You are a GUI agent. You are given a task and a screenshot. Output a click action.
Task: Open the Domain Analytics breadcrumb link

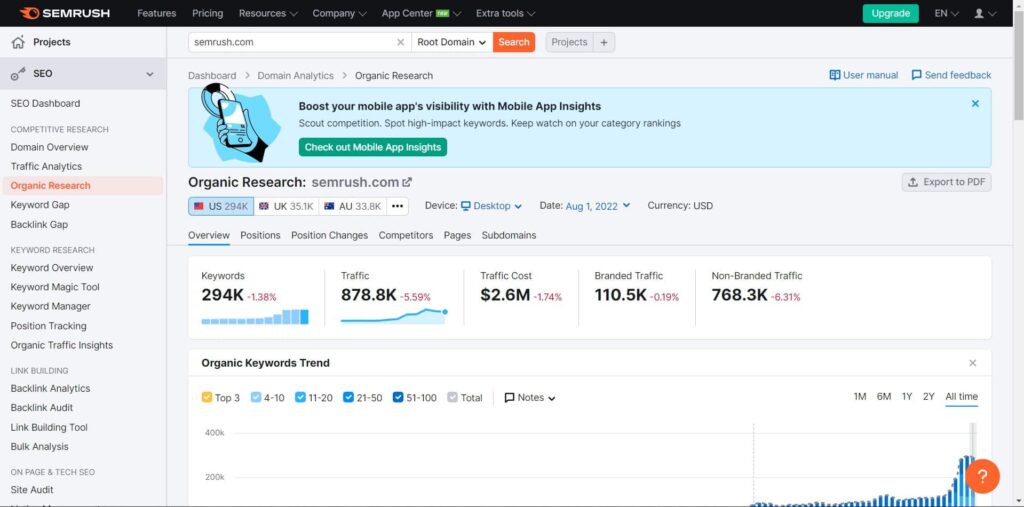pos(295,76)
